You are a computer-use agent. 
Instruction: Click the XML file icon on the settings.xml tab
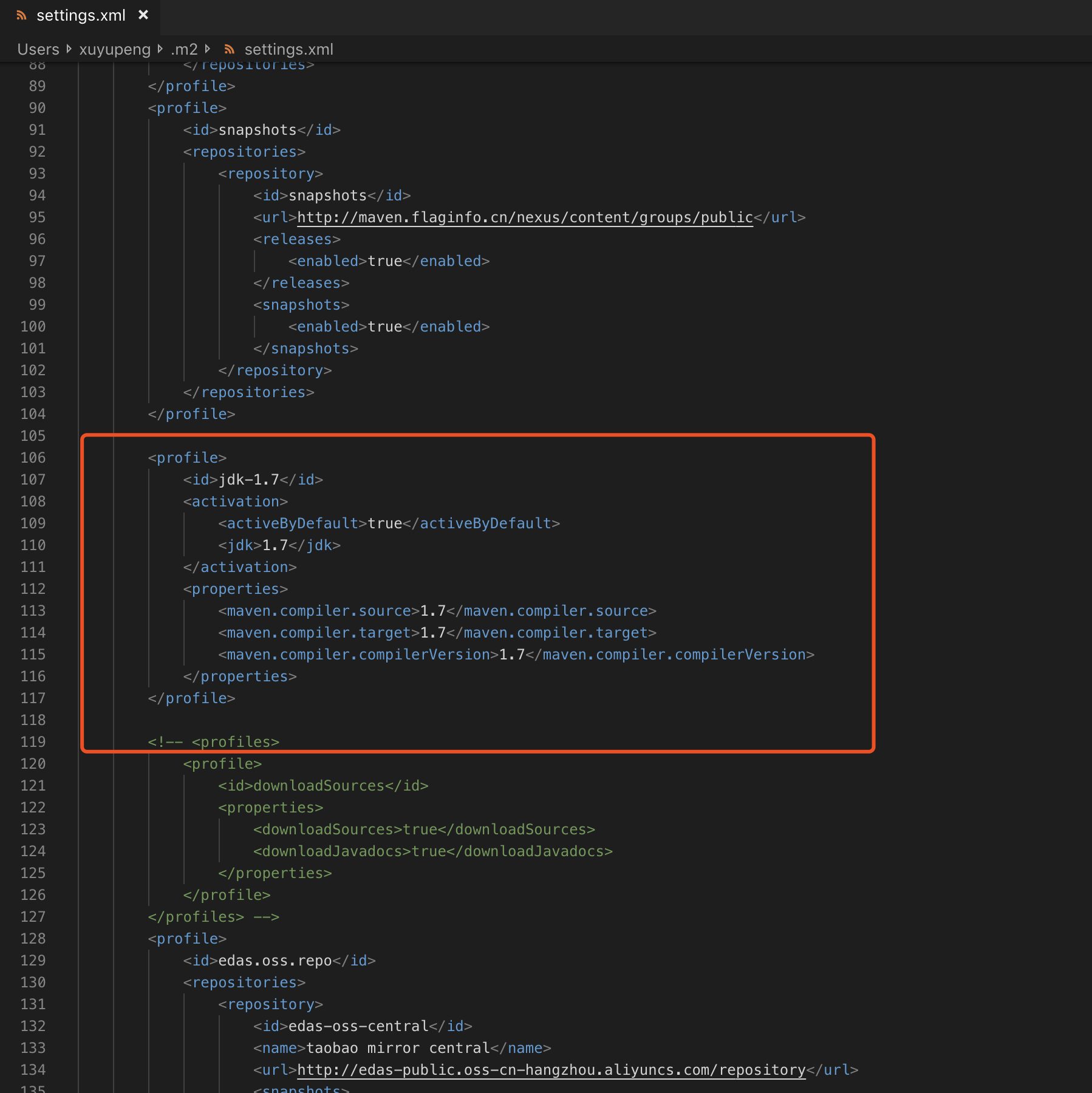pos(21,15)
